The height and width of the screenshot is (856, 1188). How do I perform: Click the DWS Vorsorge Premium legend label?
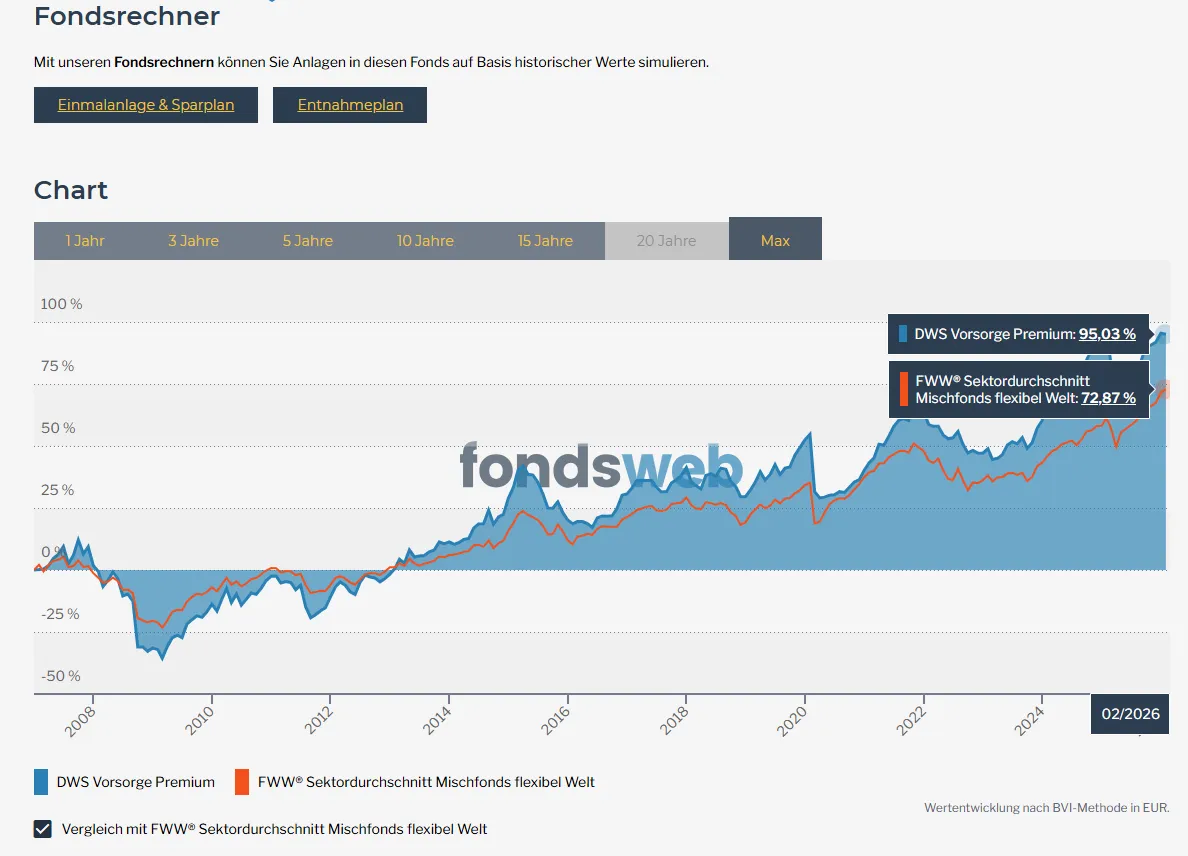point(136,782)
